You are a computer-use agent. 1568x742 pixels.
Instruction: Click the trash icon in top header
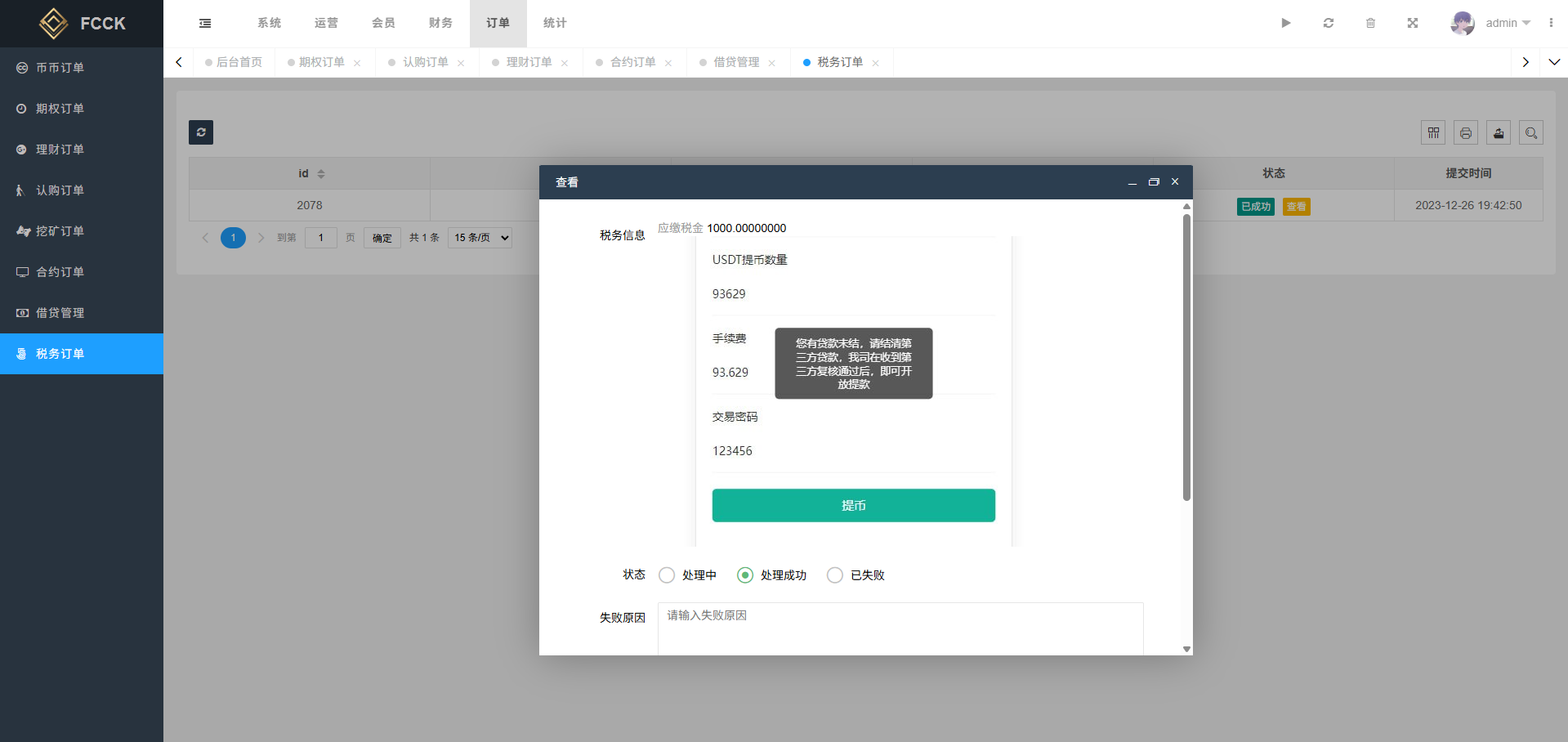point(1370,23)
